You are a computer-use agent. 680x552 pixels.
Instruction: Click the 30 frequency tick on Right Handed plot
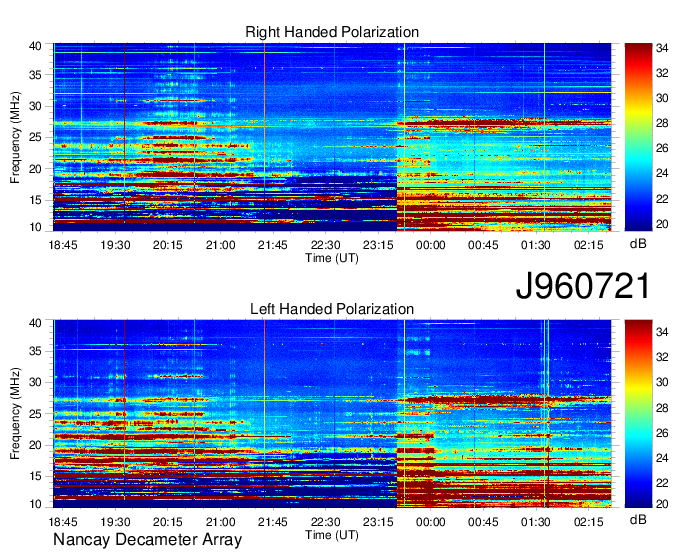[x=35, y=106]
